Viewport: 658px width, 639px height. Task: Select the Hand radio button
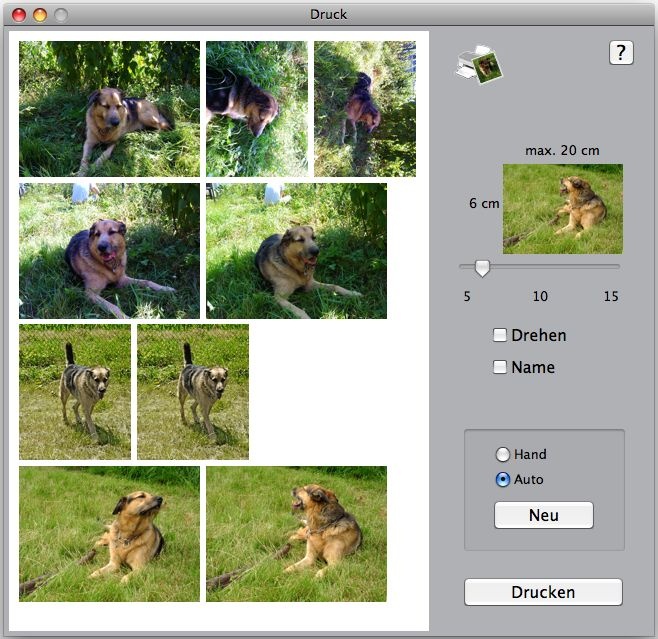tap(503, 454)
